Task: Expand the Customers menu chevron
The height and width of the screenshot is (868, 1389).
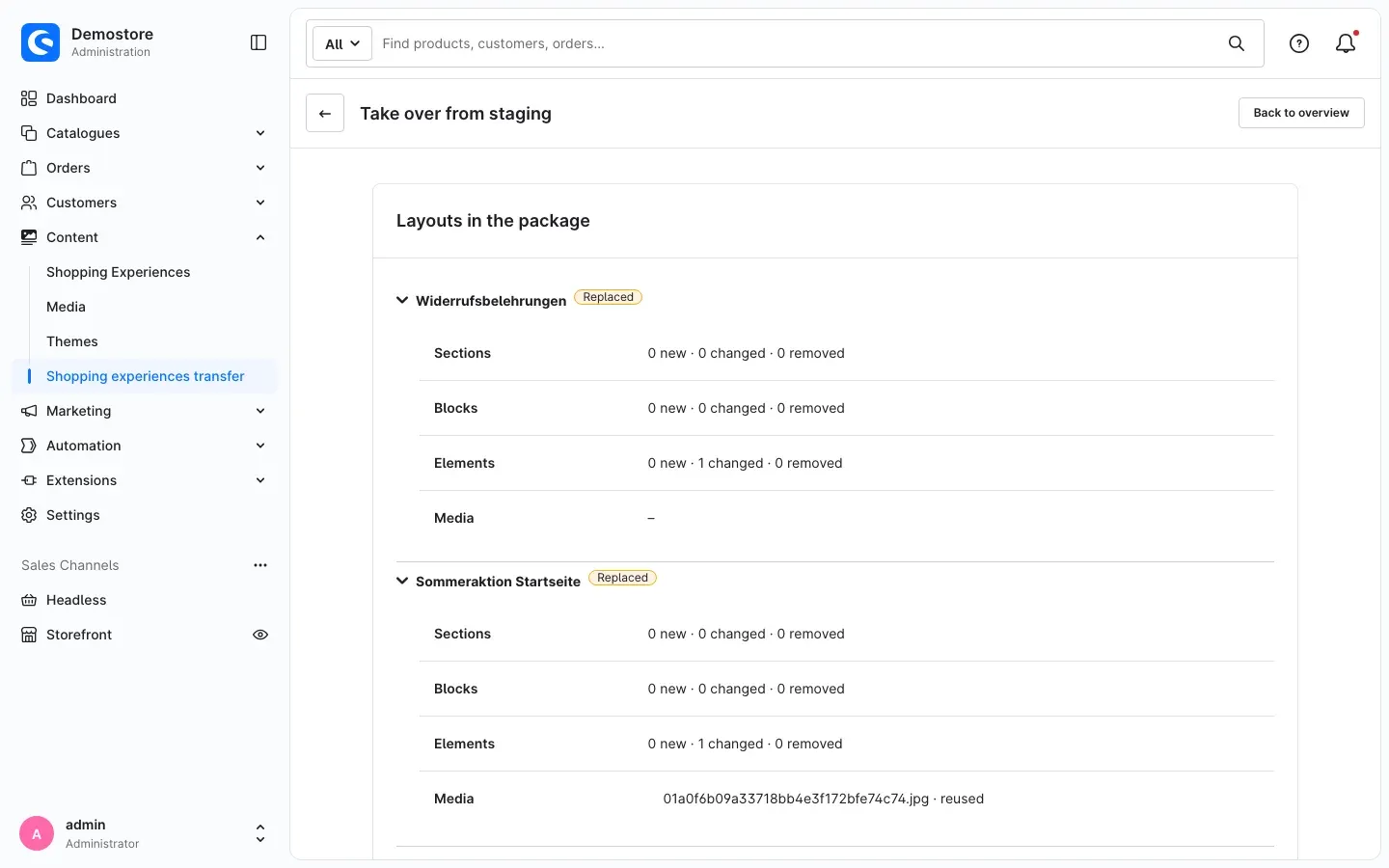Action: coord(260,203)
